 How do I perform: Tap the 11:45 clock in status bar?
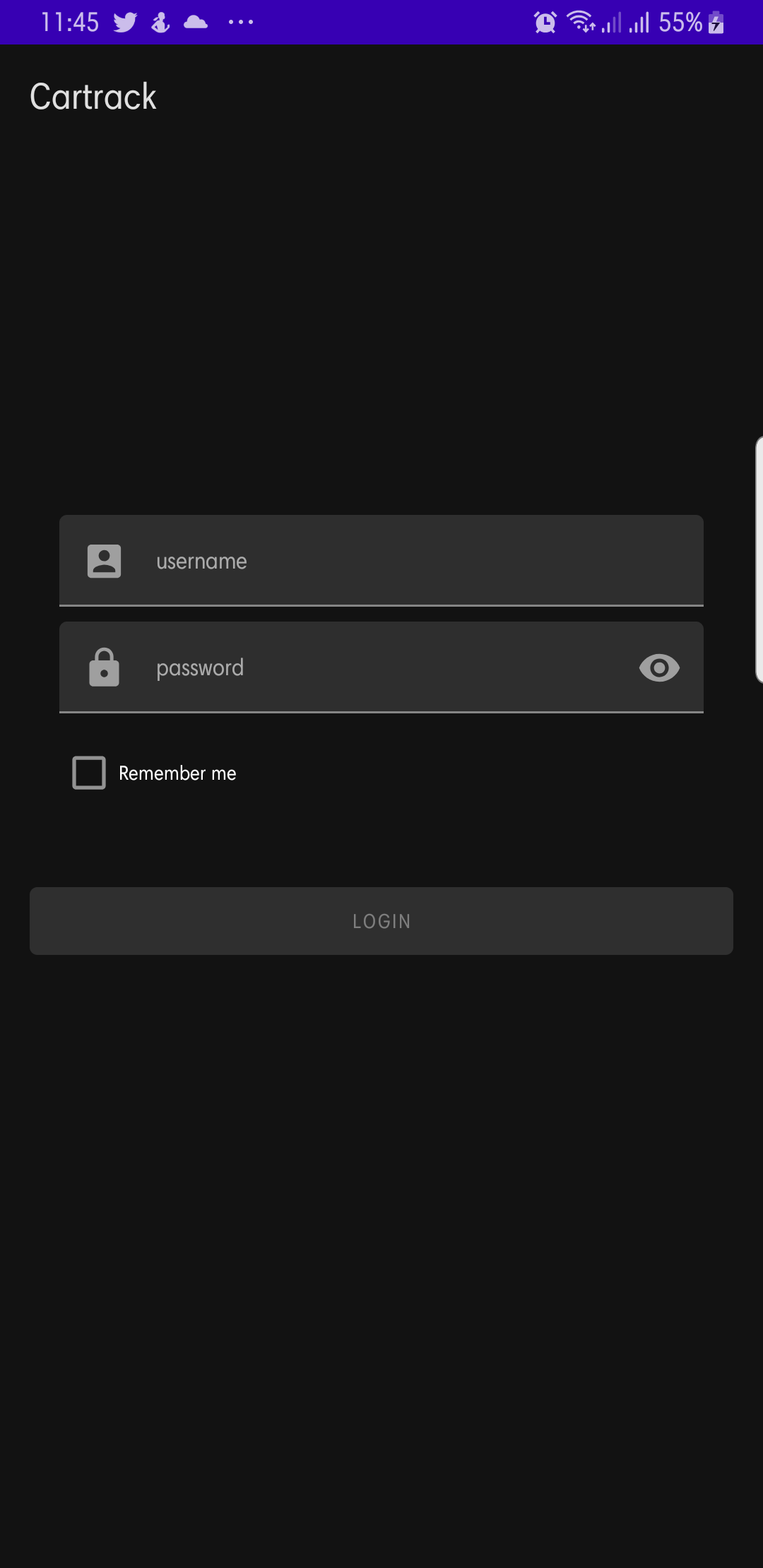[70, 23]
